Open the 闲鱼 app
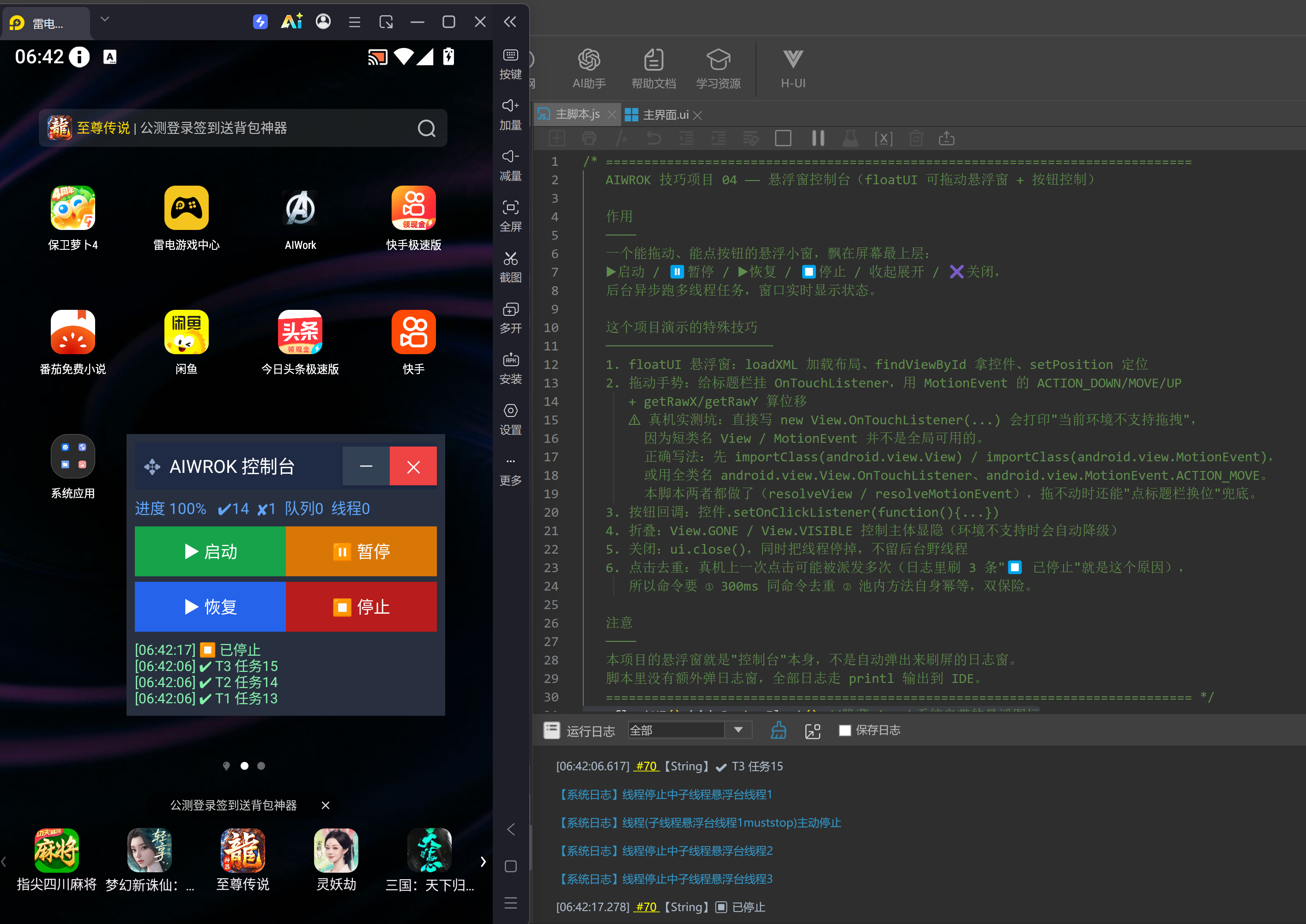1306x924 pixels. [x=186, y=343]
